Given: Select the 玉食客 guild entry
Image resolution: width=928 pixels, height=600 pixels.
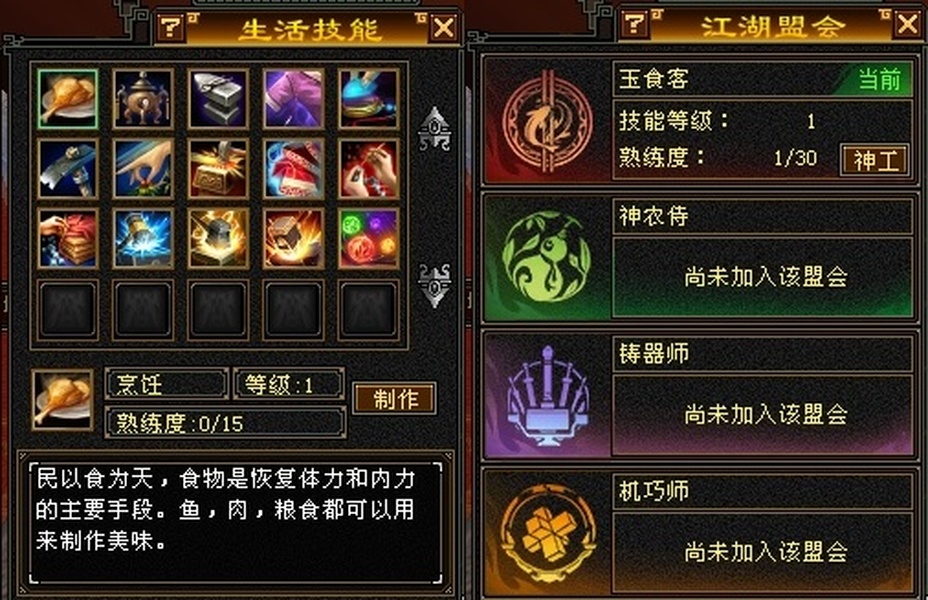Looking at the screenshot, I should [x=700, y=121].
